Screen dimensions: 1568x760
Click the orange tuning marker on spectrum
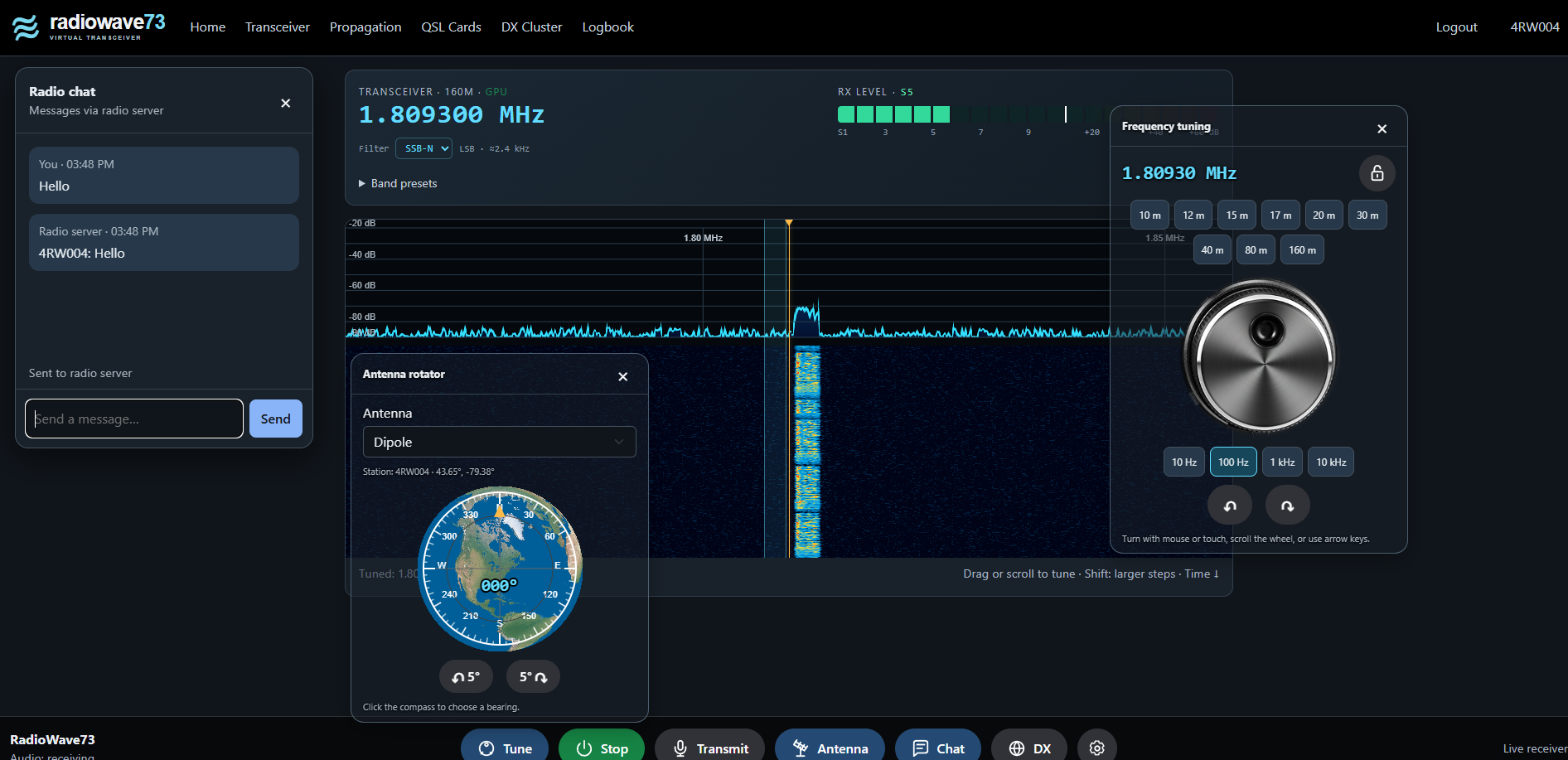tap(789, 223)
